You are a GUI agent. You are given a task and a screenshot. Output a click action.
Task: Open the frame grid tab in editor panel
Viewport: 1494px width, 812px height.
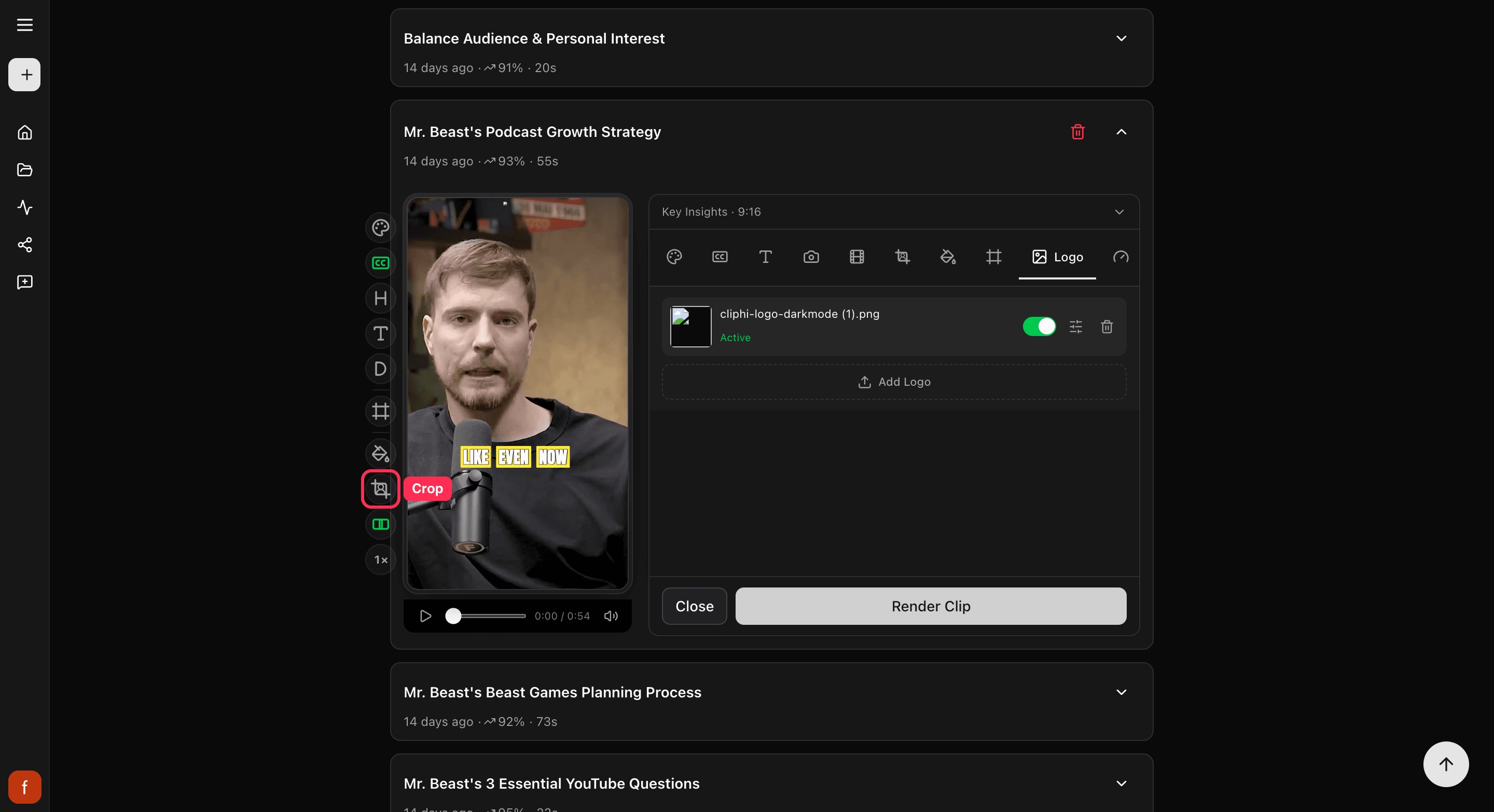(x=993, y=257)
